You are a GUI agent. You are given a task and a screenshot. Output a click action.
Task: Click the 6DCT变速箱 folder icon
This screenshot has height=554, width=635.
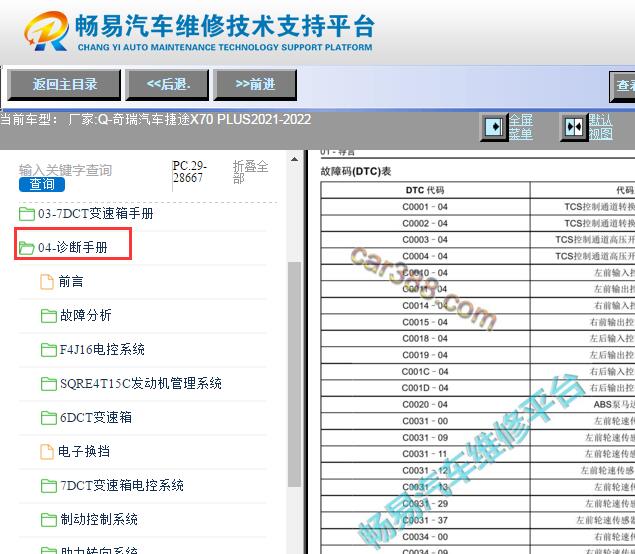pyautogui.click(x=49, y=418)
